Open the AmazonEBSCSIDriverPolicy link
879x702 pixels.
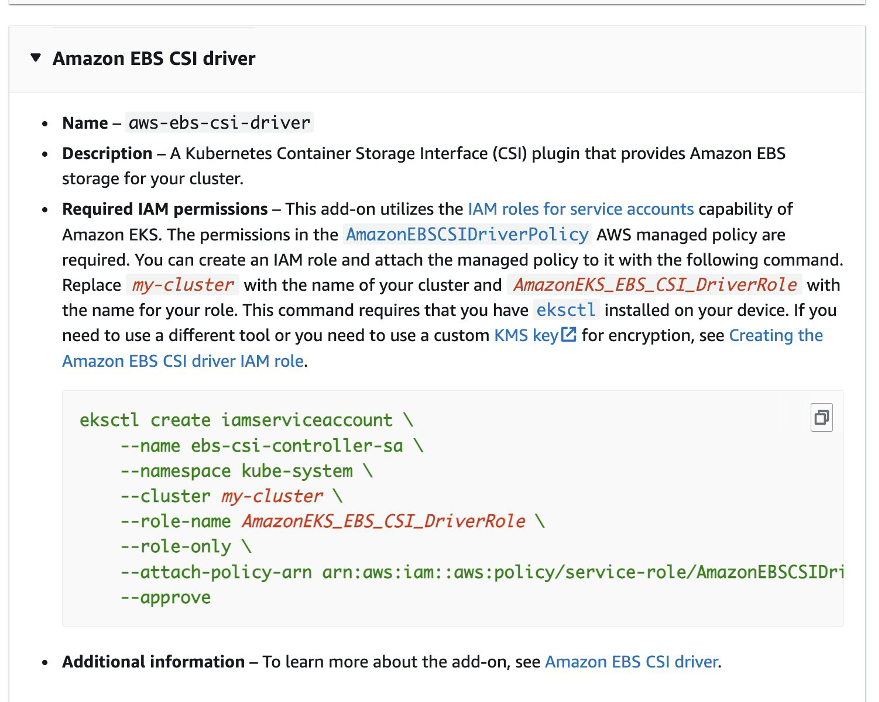tap(467, 234)
